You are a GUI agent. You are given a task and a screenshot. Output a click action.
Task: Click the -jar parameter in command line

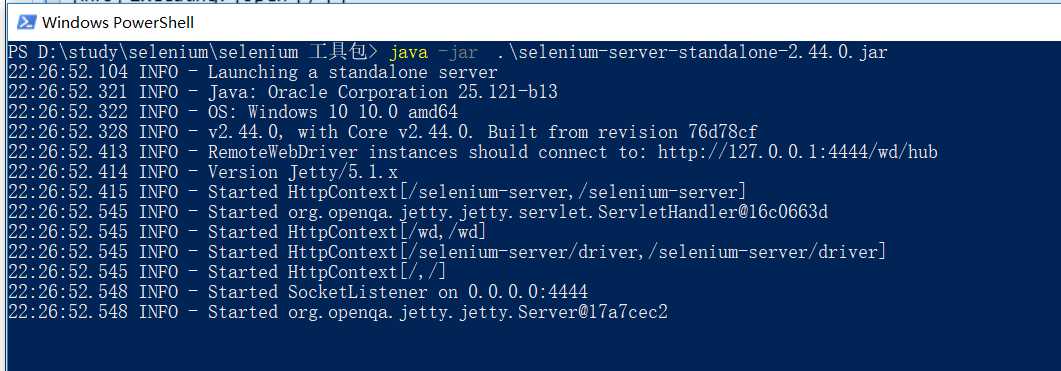point(459,52)
